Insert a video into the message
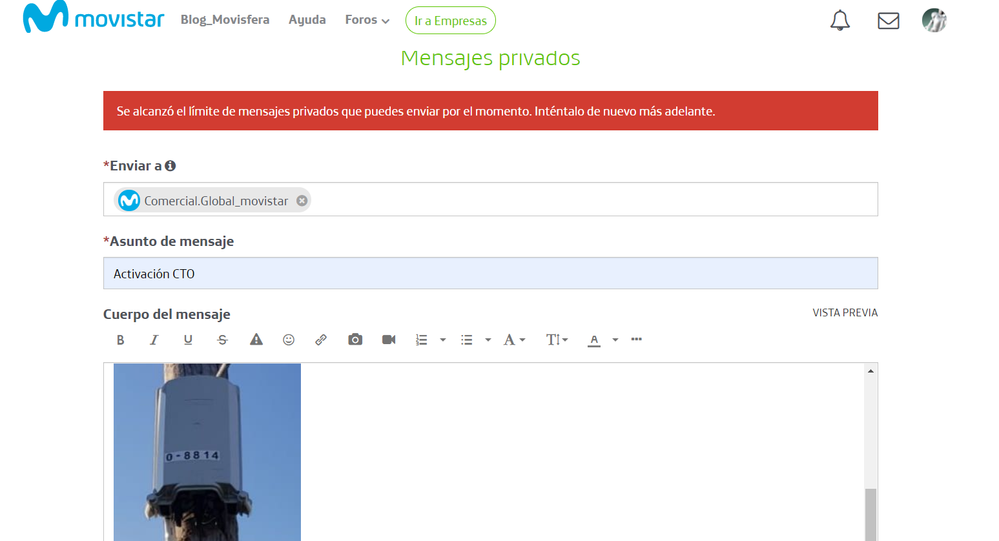 (389, 340)
